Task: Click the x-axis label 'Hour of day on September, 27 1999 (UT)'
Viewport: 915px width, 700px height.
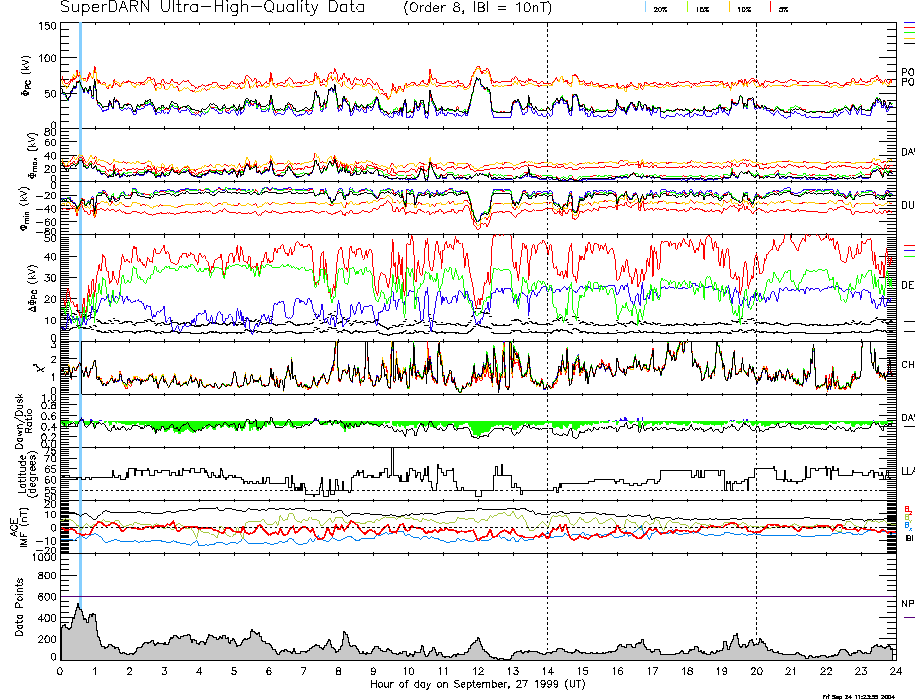Action: pyautogui.click(x=478, y=684)
